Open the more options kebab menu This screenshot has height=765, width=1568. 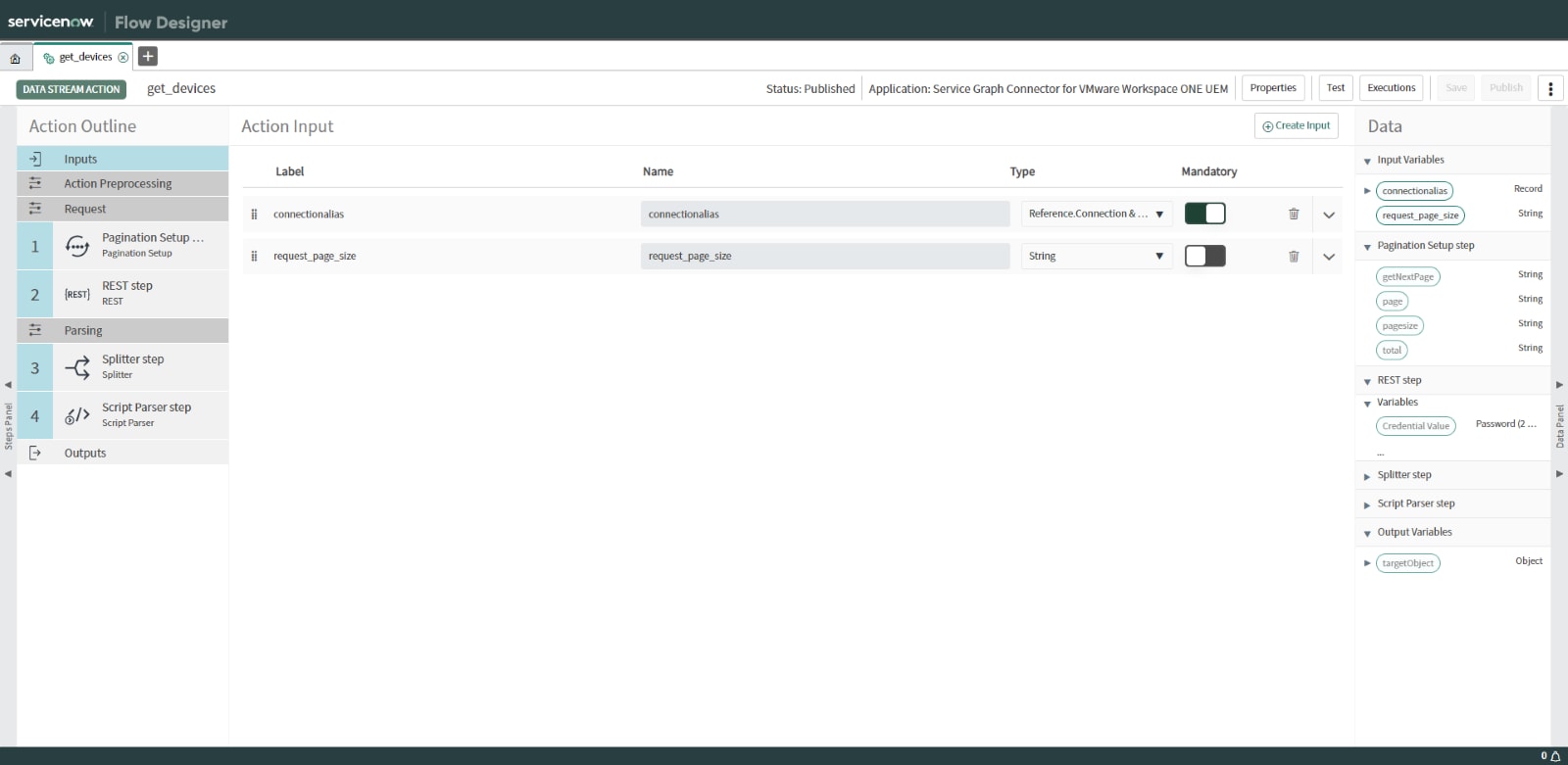click(1550, 88)
